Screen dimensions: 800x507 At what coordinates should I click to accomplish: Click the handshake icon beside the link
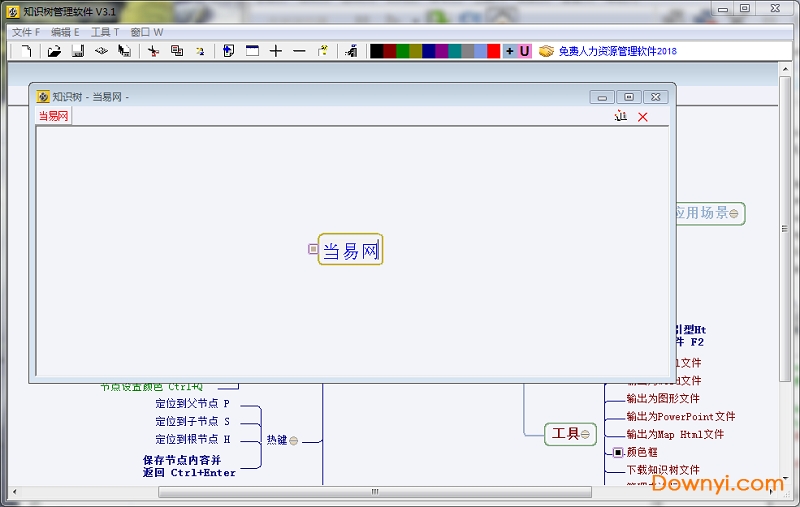(546, 51)
